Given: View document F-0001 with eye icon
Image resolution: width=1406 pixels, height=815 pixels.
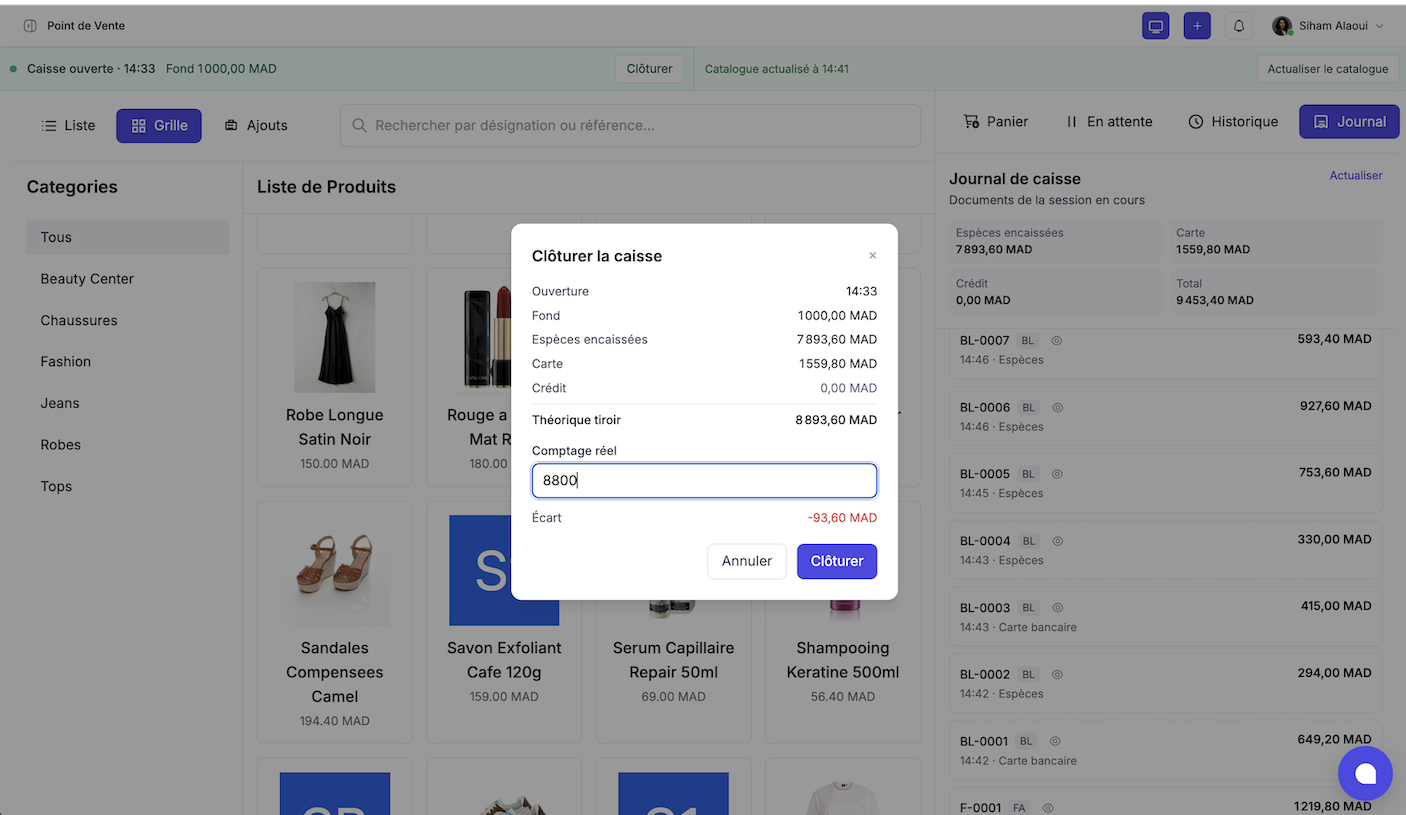Looking at the screenshot, I should coord(1048,808).
